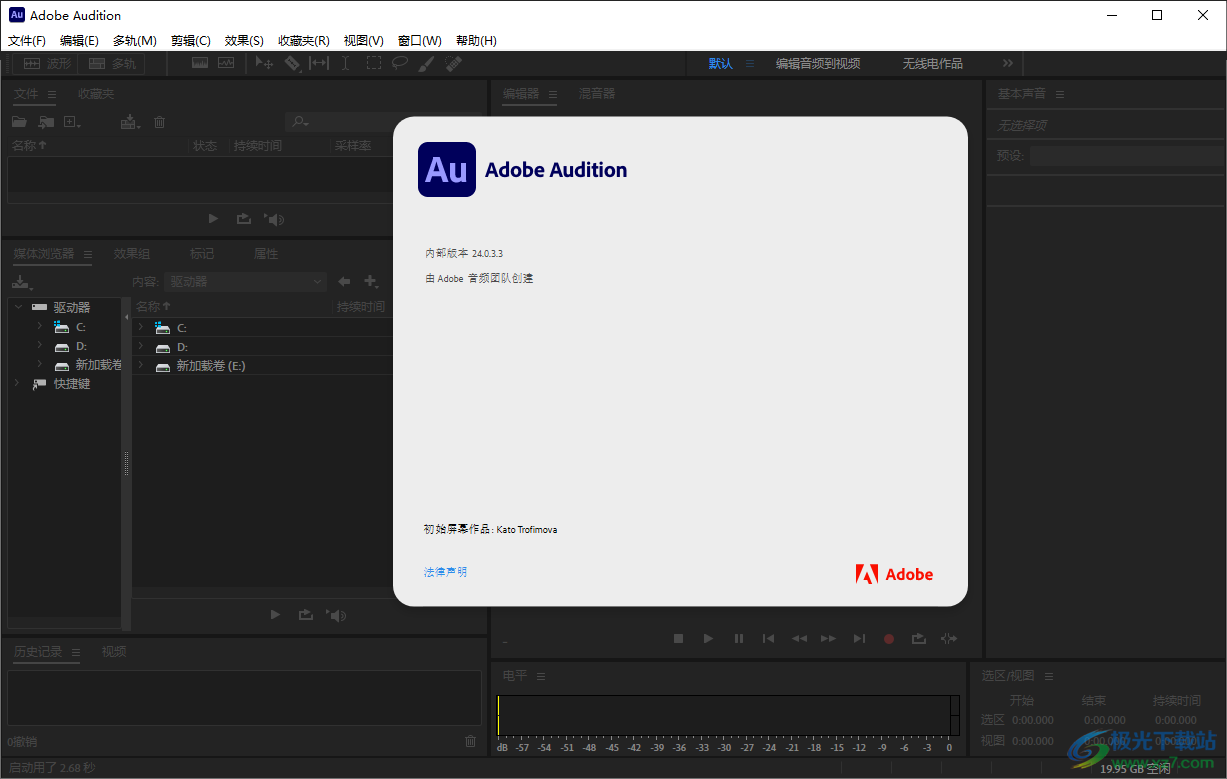Screen dimensions: 1227x779
Task: Toggle loop playback in transport controls
Action: click(918, 638)
